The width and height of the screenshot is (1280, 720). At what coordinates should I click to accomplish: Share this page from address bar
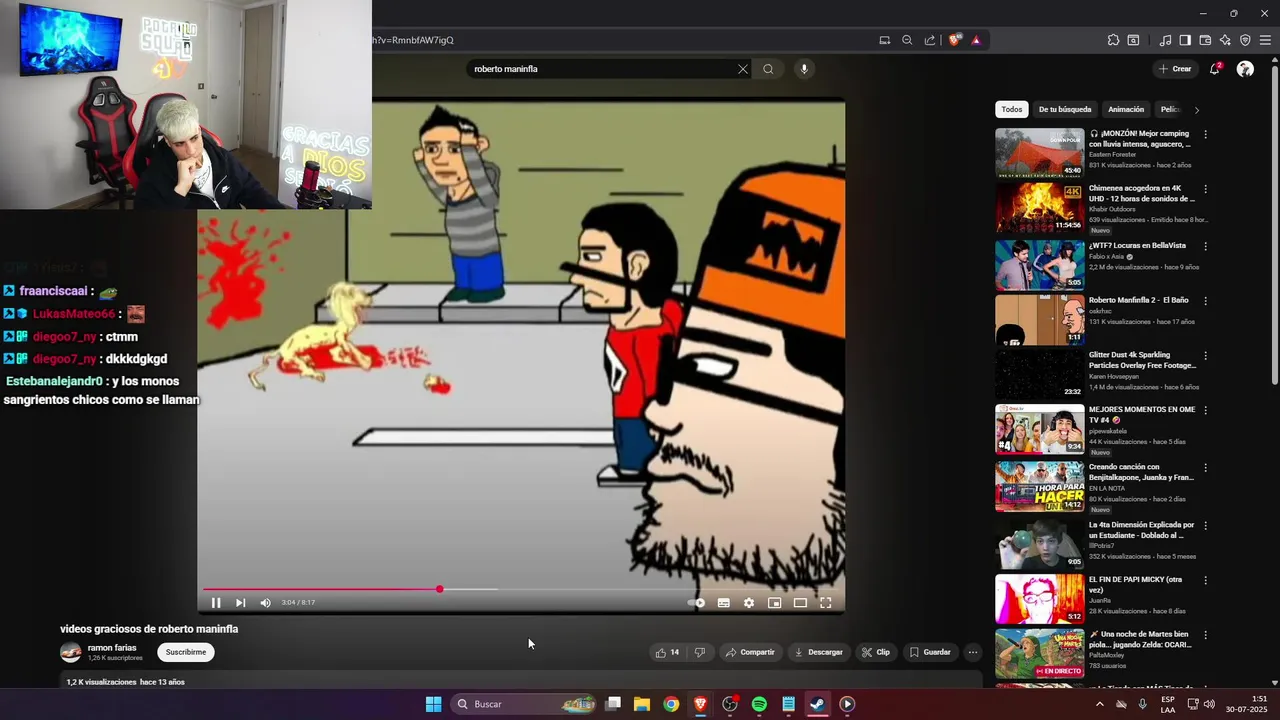click(930, 40)
